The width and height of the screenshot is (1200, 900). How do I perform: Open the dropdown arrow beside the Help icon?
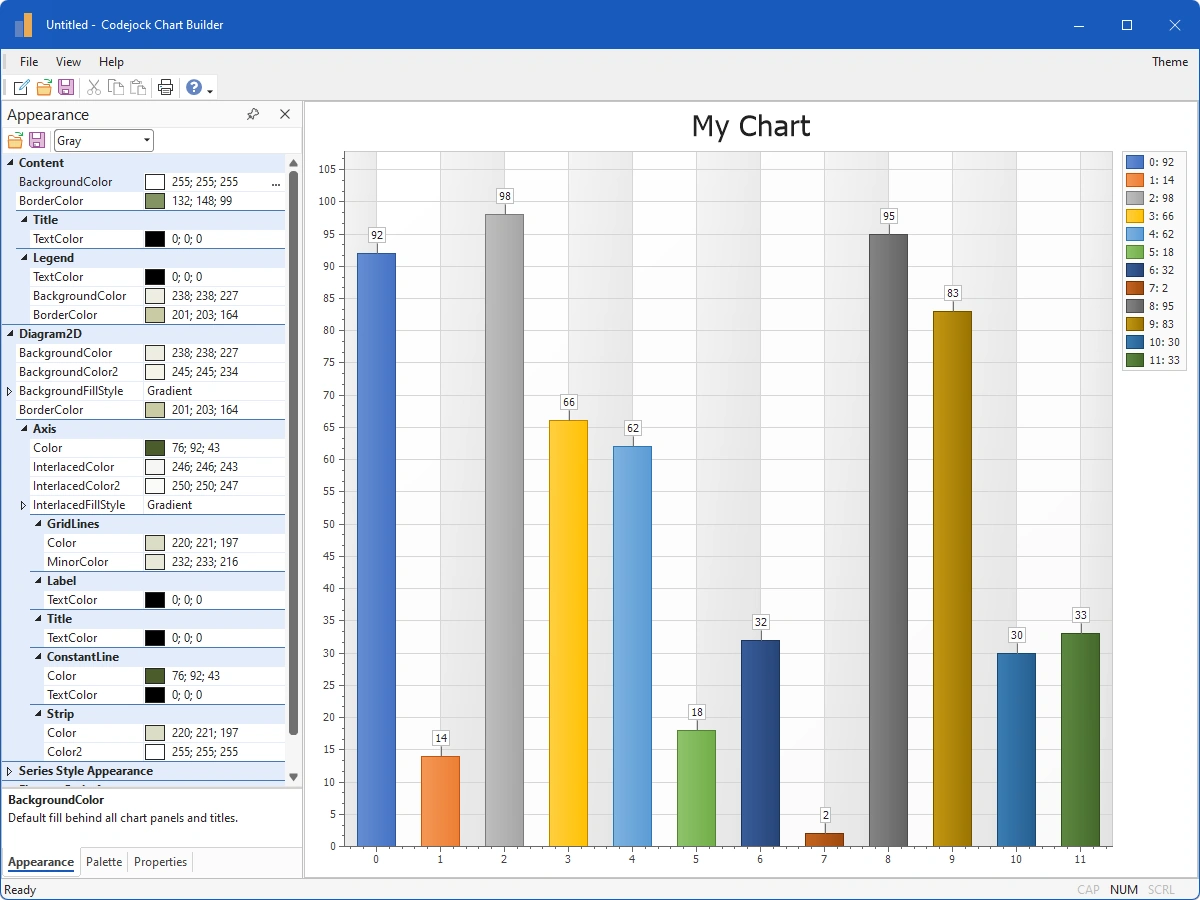210,91
